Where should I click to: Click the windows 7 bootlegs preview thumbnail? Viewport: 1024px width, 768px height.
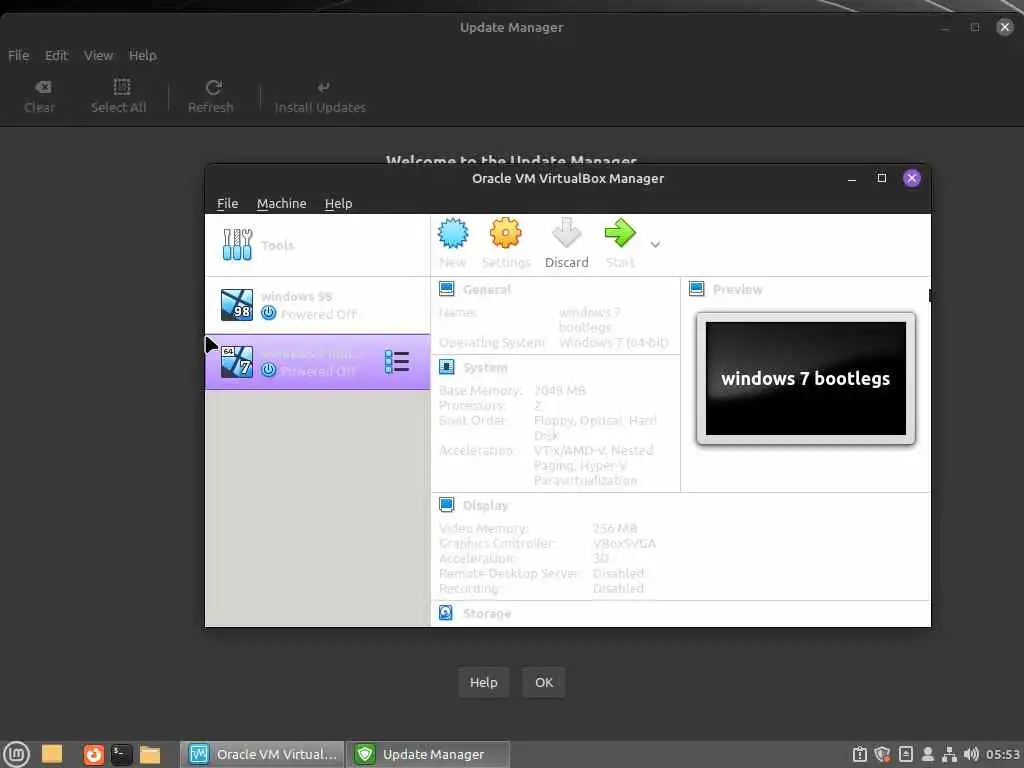pos(806,379)
